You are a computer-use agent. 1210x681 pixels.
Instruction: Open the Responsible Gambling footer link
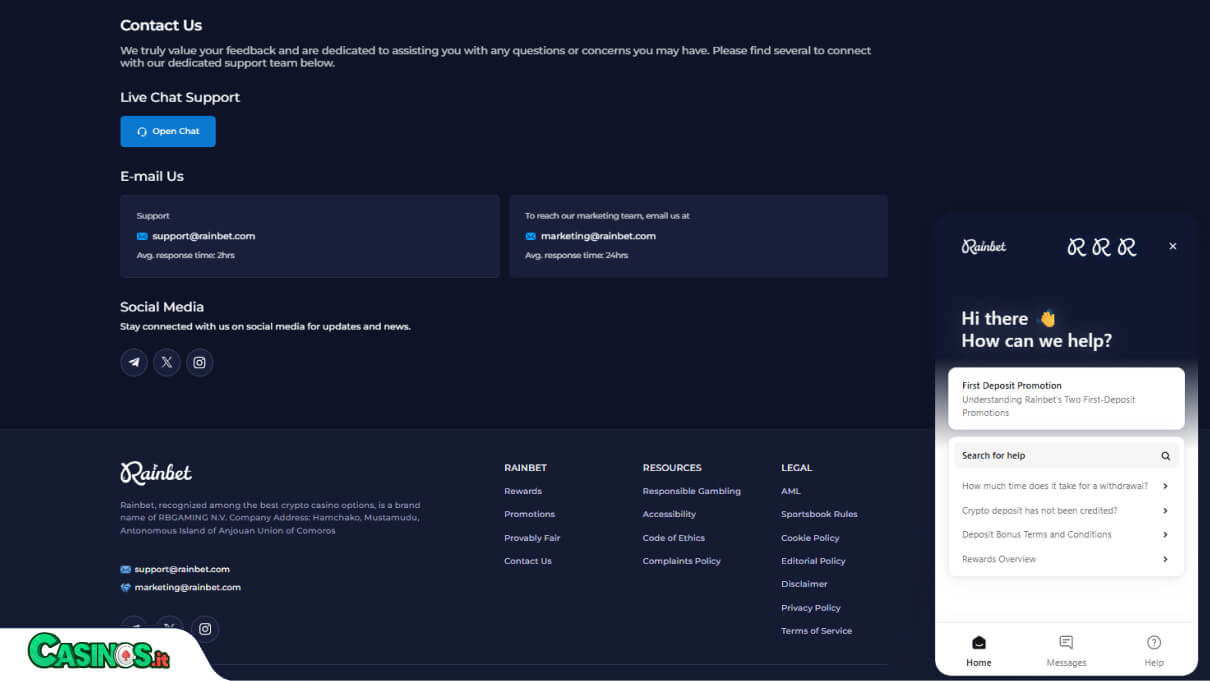tap(692, 491)
